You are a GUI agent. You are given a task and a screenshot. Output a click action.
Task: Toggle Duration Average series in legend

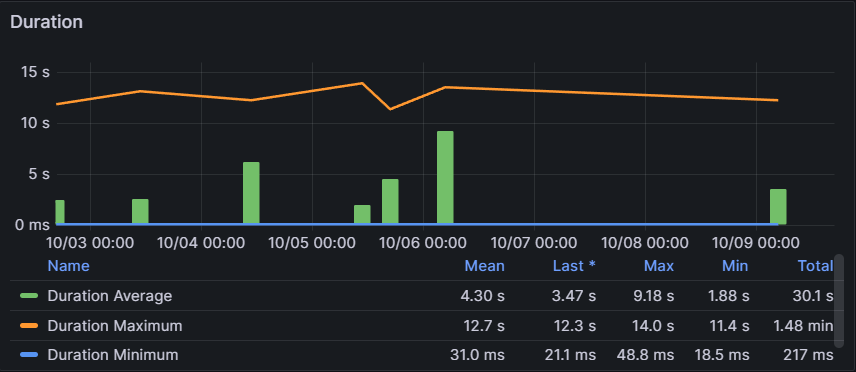[x=110, y=296]
